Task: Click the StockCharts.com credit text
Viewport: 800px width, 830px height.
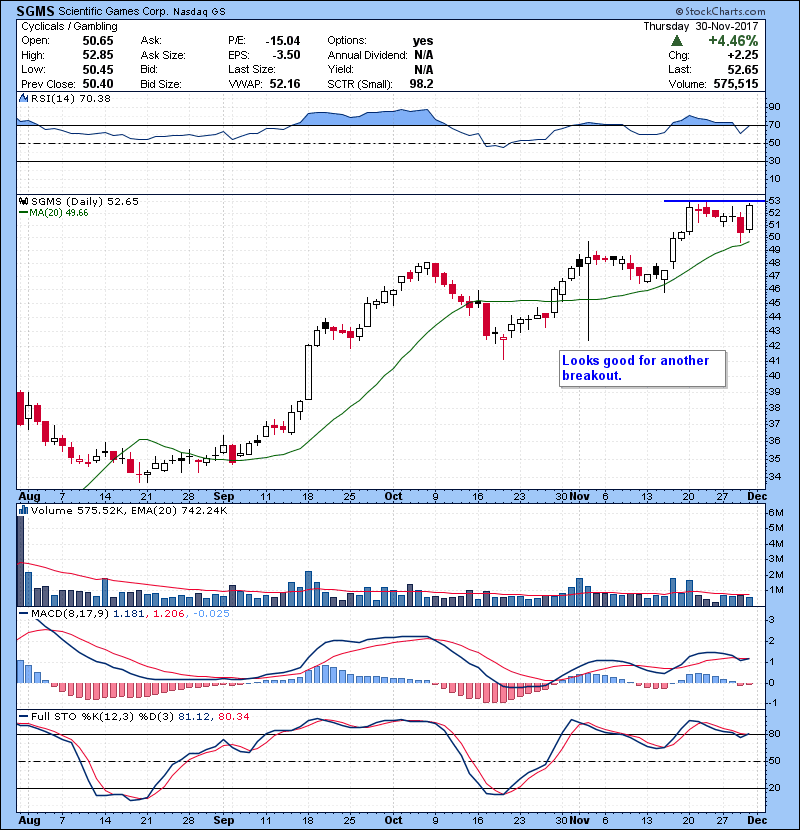Action: 720,11
